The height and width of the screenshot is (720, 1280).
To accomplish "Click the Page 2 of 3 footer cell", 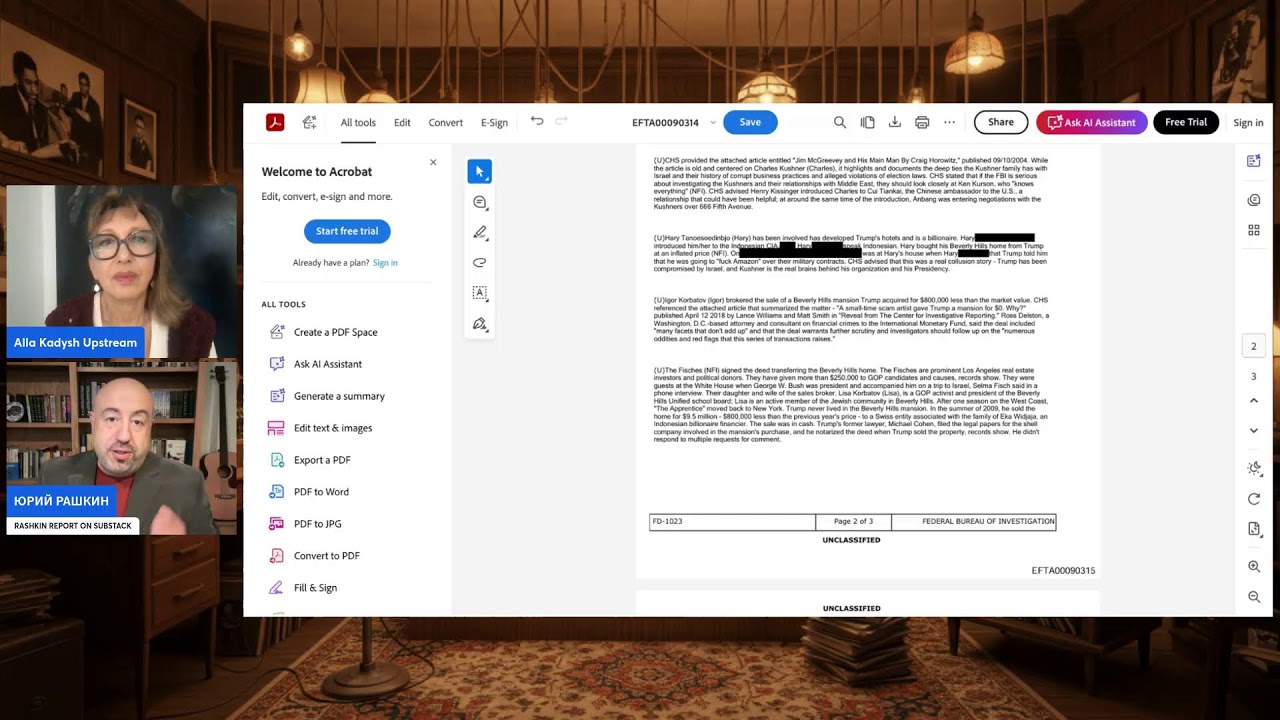I will [x=853, y=521].
